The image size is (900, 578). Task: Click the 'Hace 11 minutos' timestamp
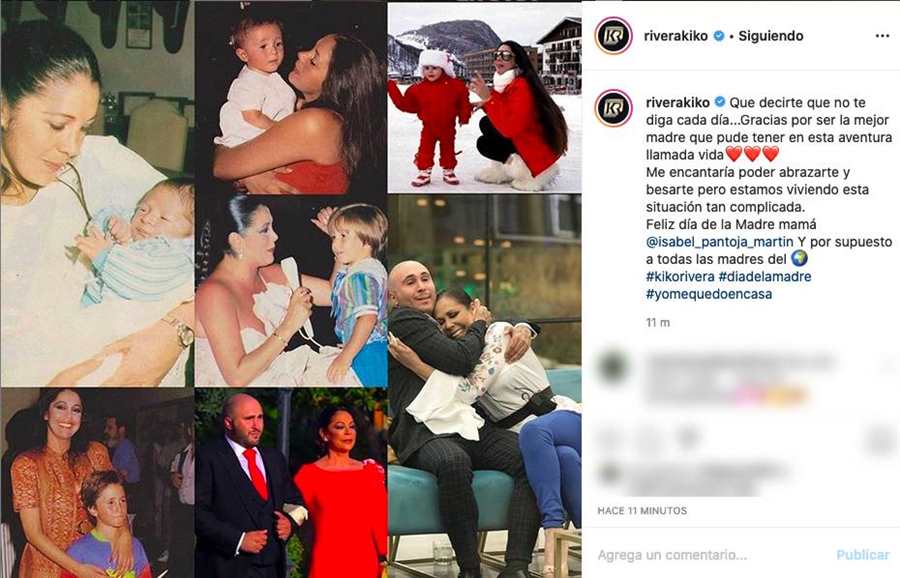(x=642, y=510)
